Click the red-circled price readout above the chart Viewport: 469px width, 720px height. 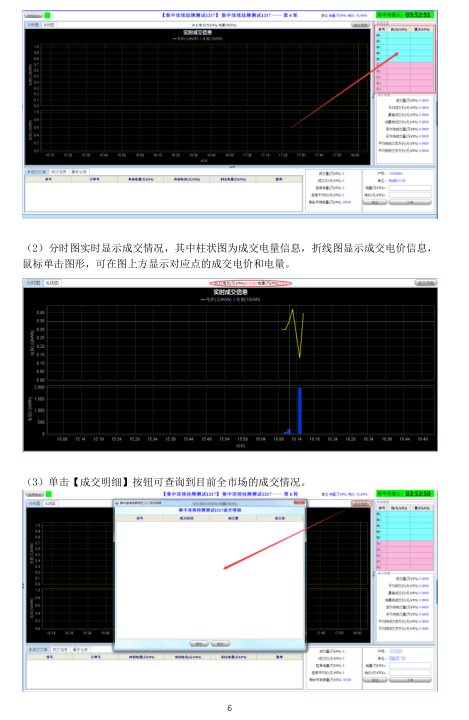(250, 283)
